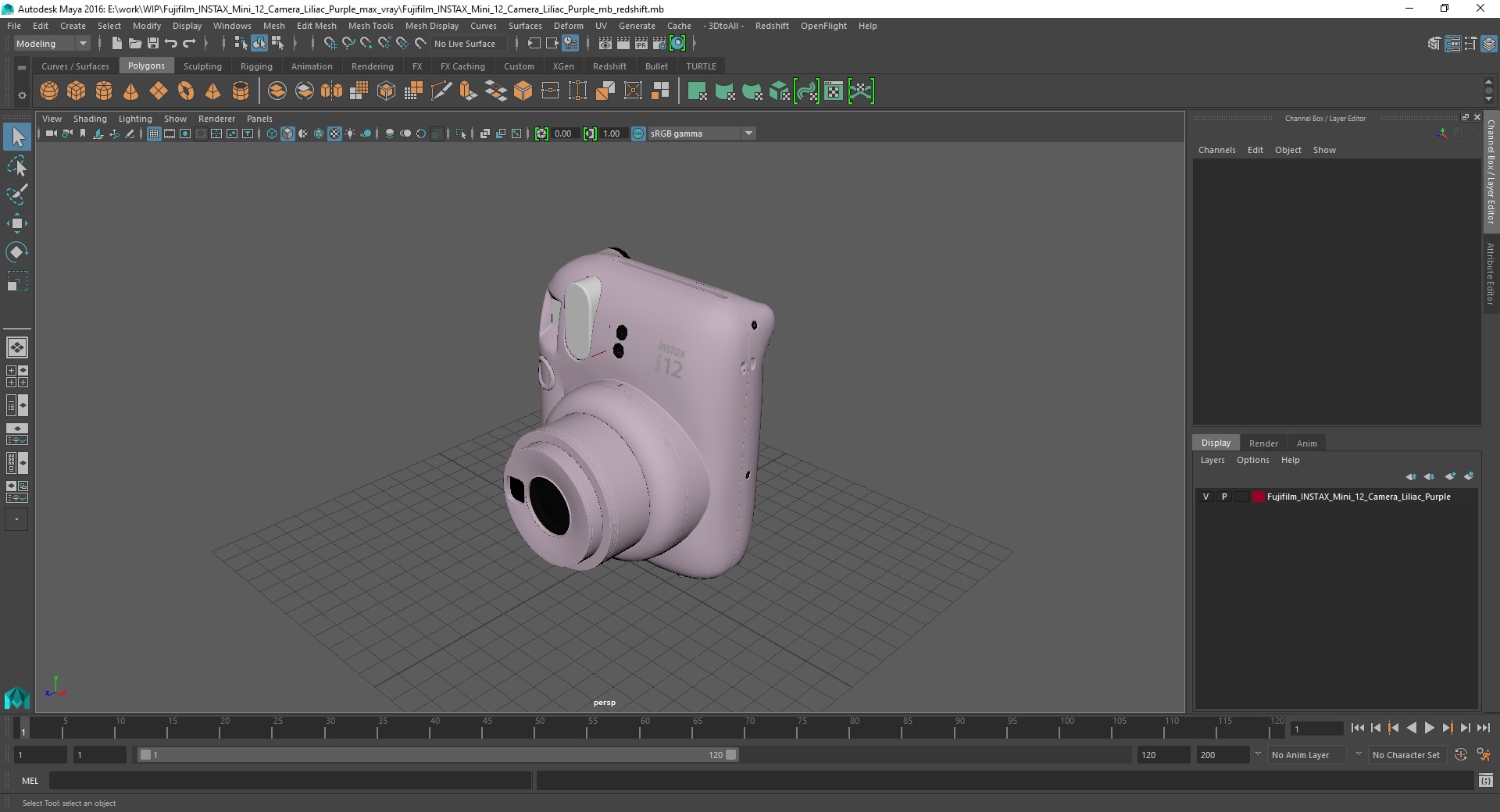Activate the Move tool in toolbox
The height and width of the screenshot is (812, 1500).
pyautogui.click(x=17, y=223)
